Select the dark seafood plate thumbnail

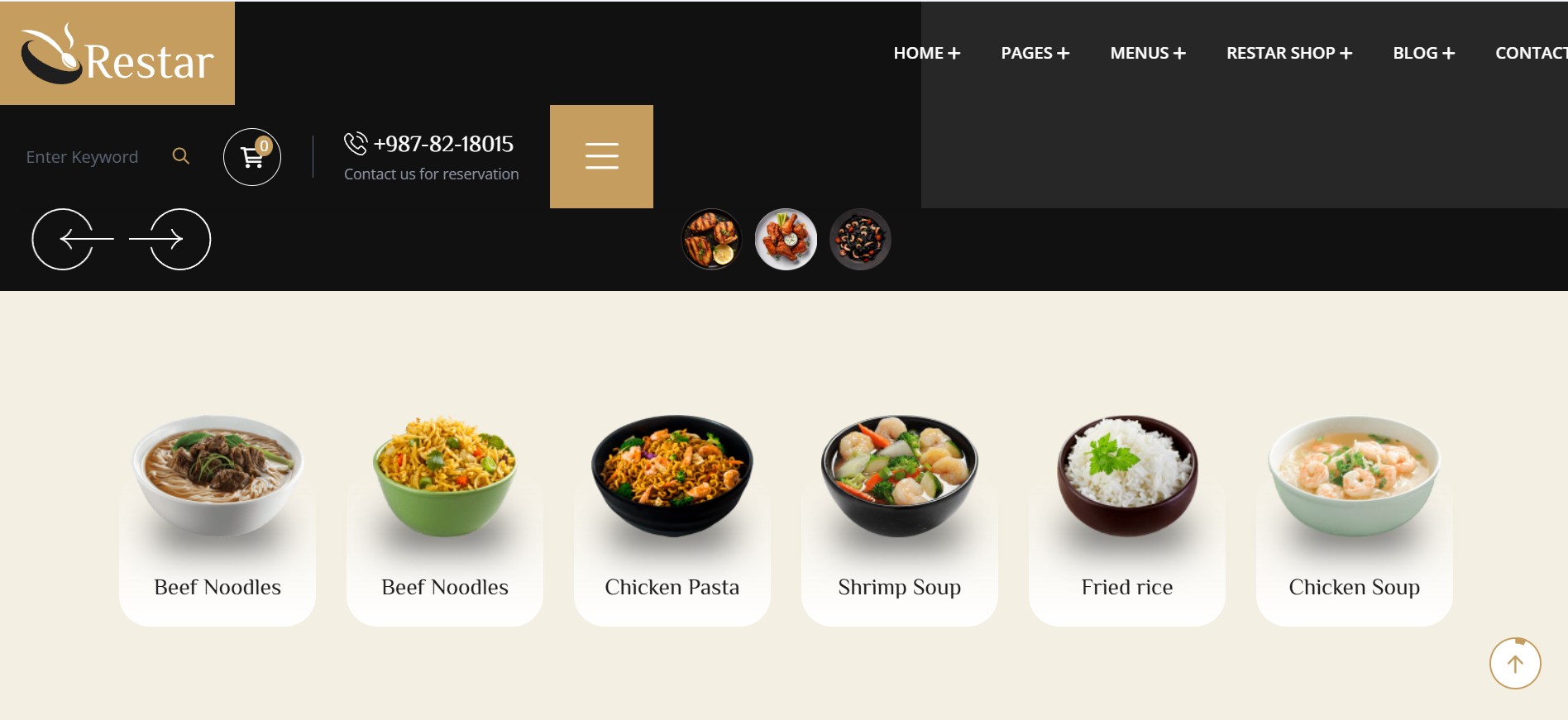[x=860, y=239]
